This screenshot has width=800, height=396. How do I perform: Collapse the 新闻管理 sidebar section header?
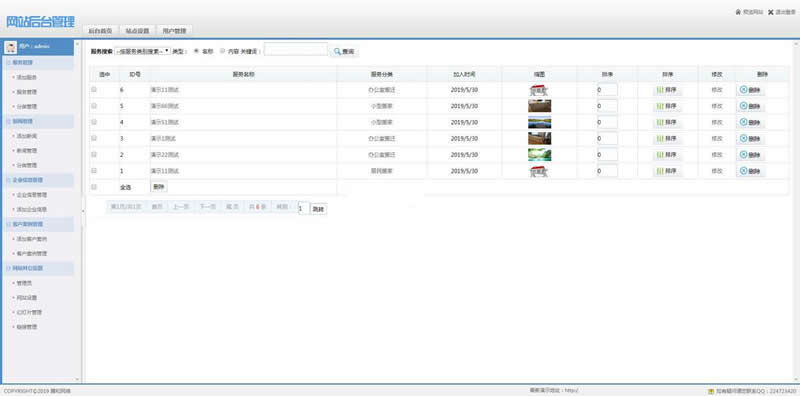38,121
